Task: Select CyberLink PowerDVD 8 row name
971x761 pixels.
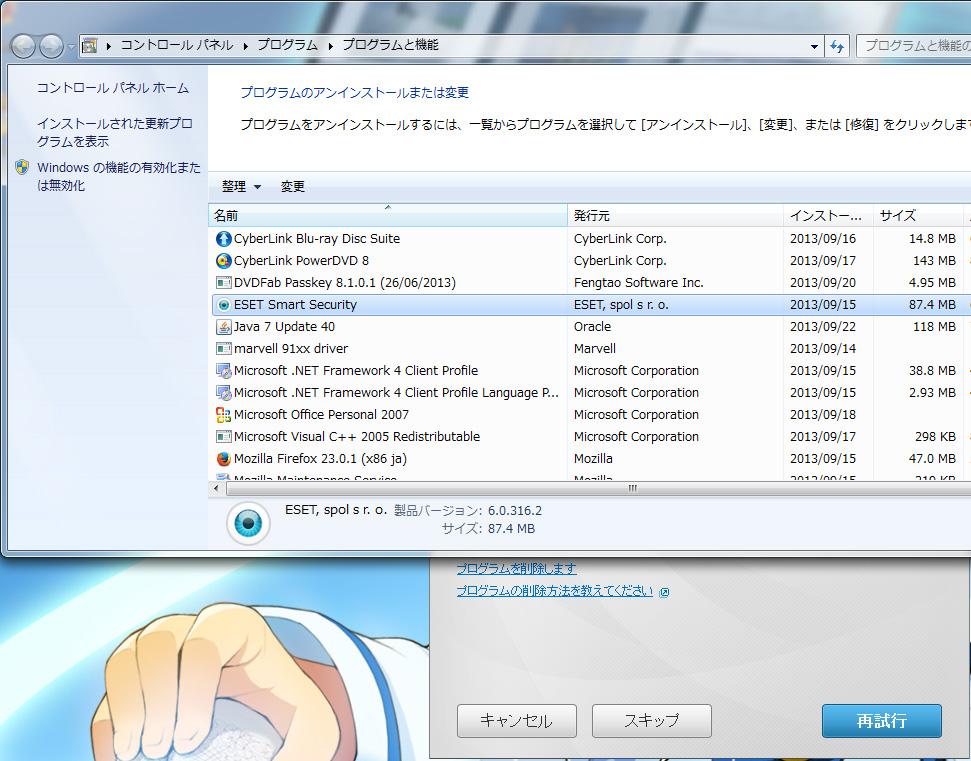Action: click(301, 261)
